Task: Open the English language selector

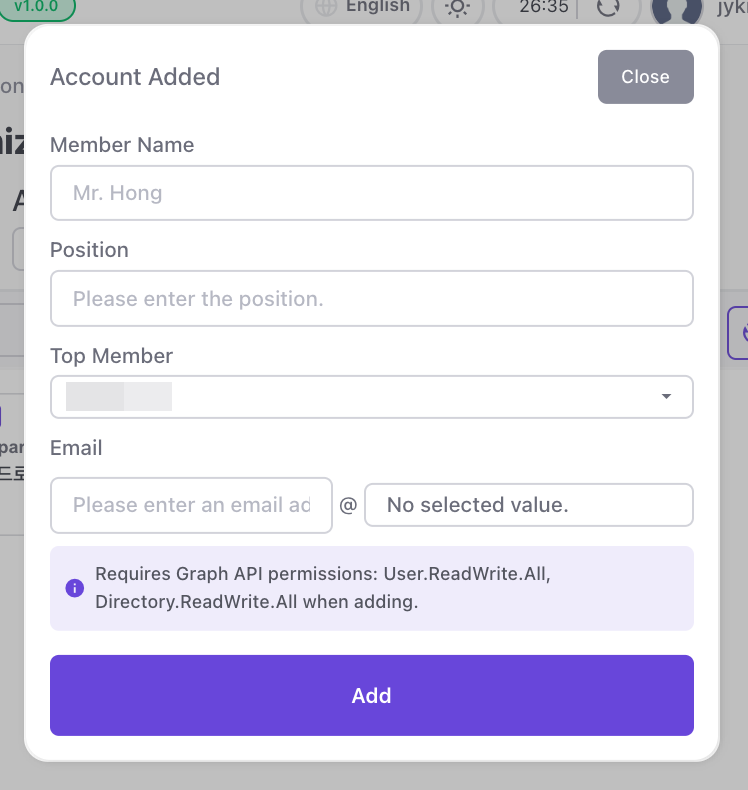Action: [x=377, y=7]
